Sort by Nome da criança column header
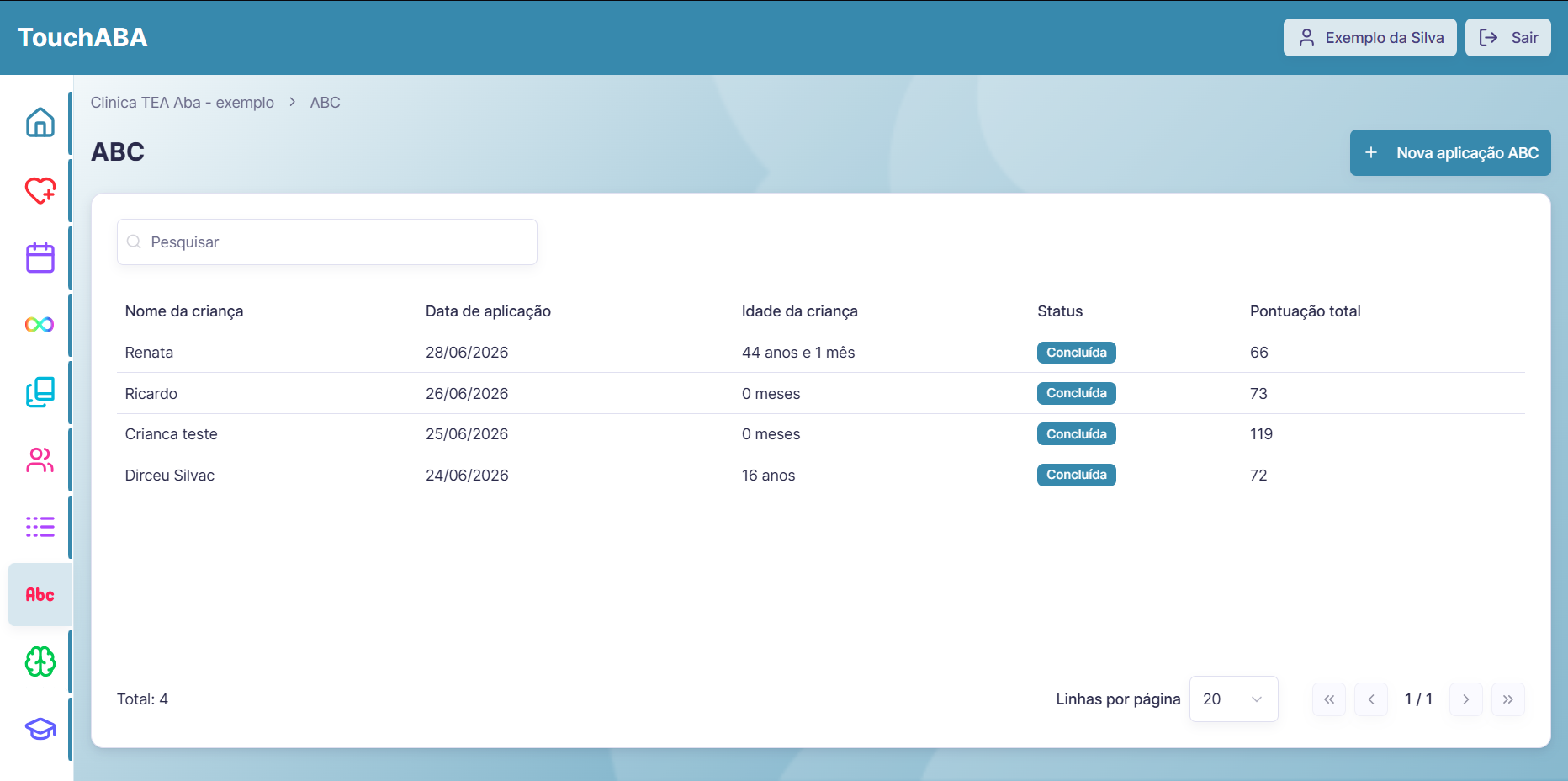The image size is (1568, 781). [x=184, y=311]
